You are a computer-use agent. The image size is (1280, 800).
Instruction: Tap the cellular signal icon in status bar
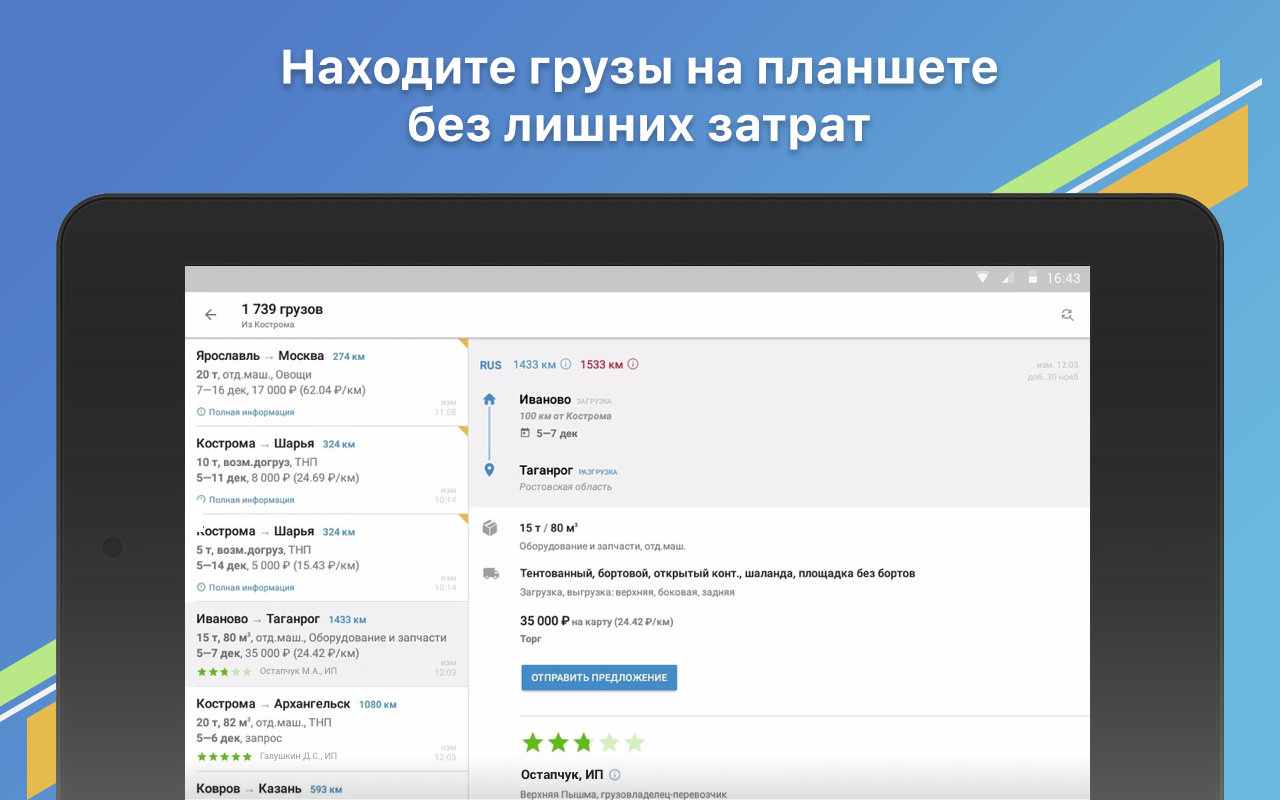[1008, 278]
